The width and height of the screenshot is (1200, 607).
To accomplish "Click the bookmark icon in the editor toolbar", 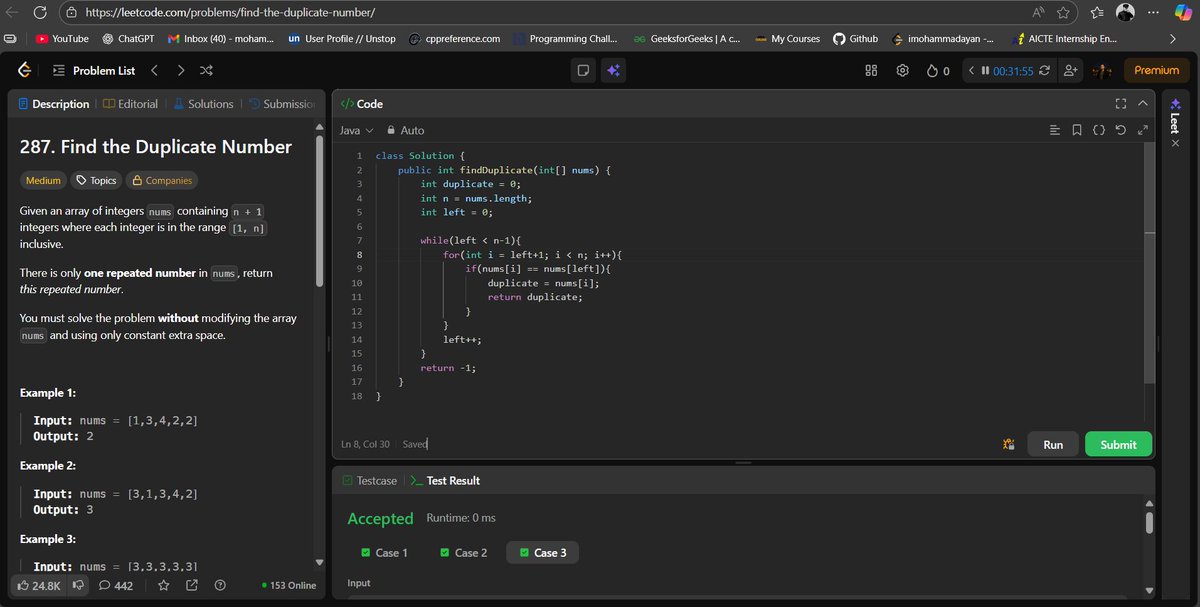I will [1077, 131].
